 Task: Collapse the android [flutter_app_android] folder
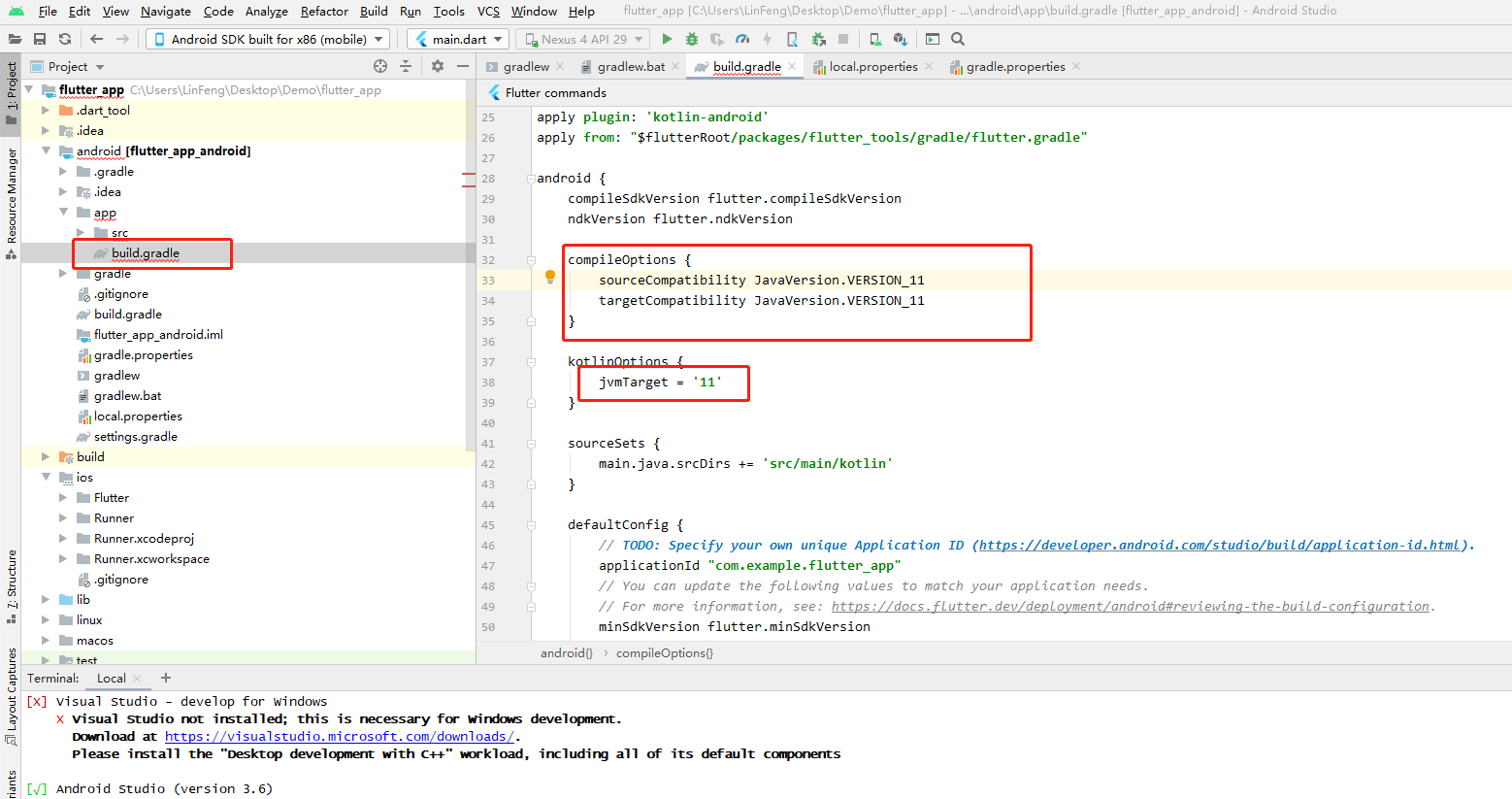(46, 150)
